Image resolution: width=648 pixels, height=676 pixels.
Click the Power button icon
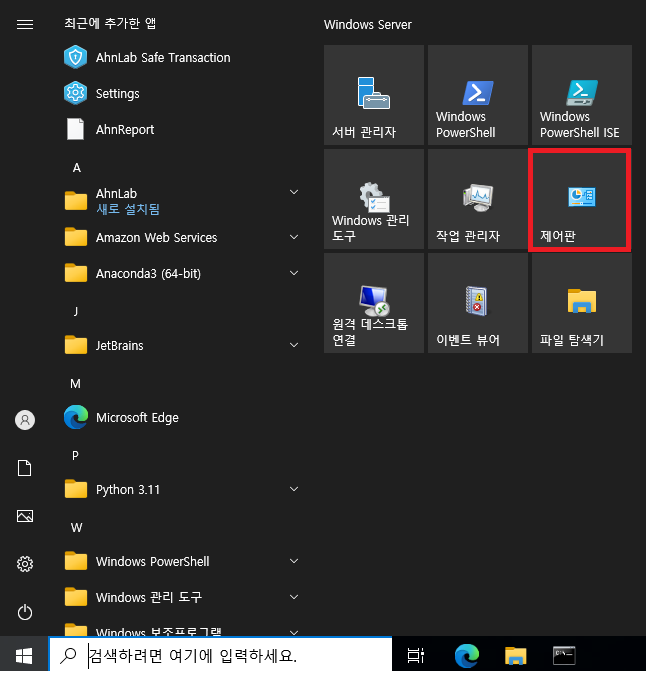click(25, 613)
